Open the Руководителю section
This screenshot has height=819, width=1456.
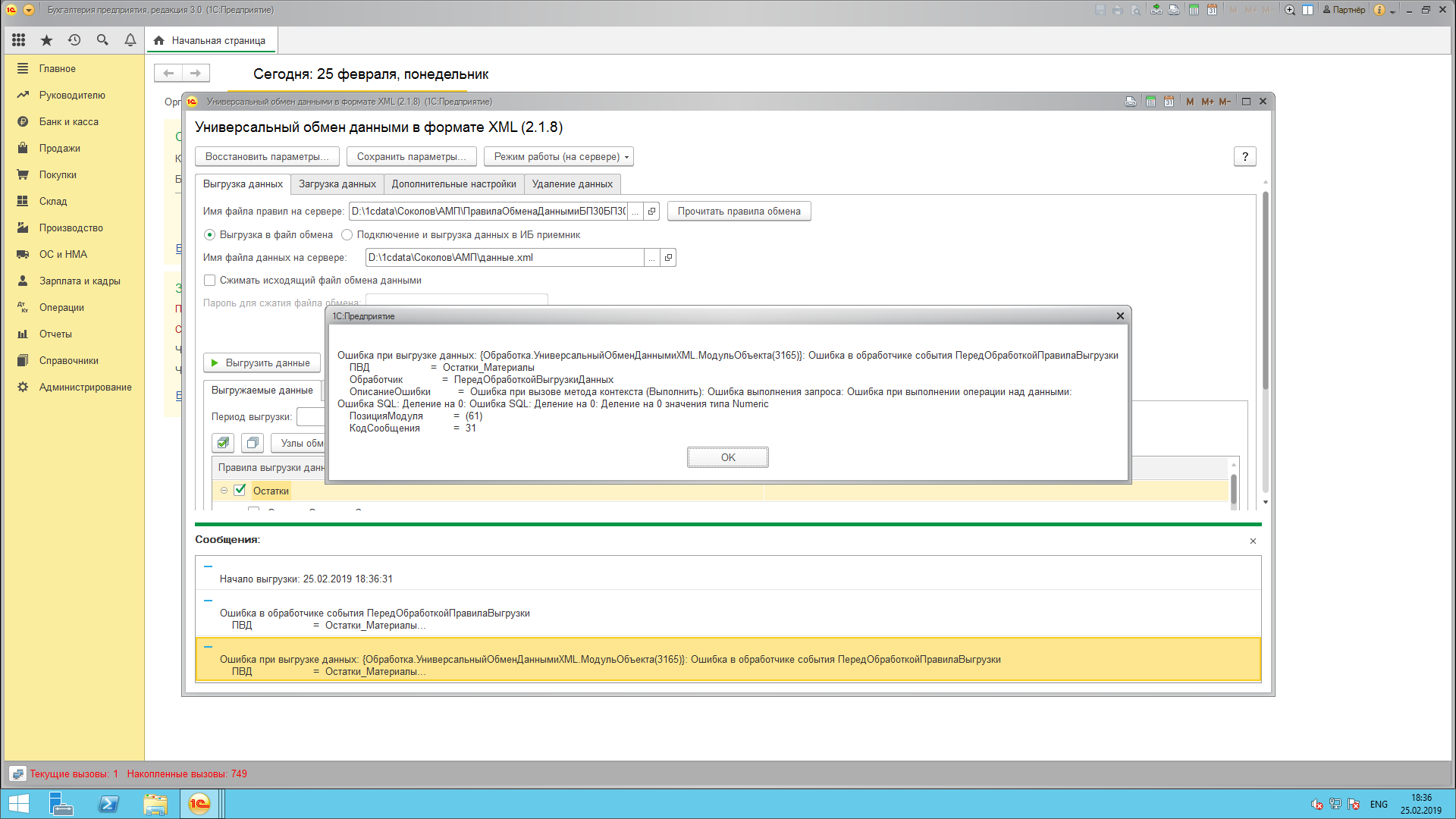pyautogui.click(x=72, y=95)
